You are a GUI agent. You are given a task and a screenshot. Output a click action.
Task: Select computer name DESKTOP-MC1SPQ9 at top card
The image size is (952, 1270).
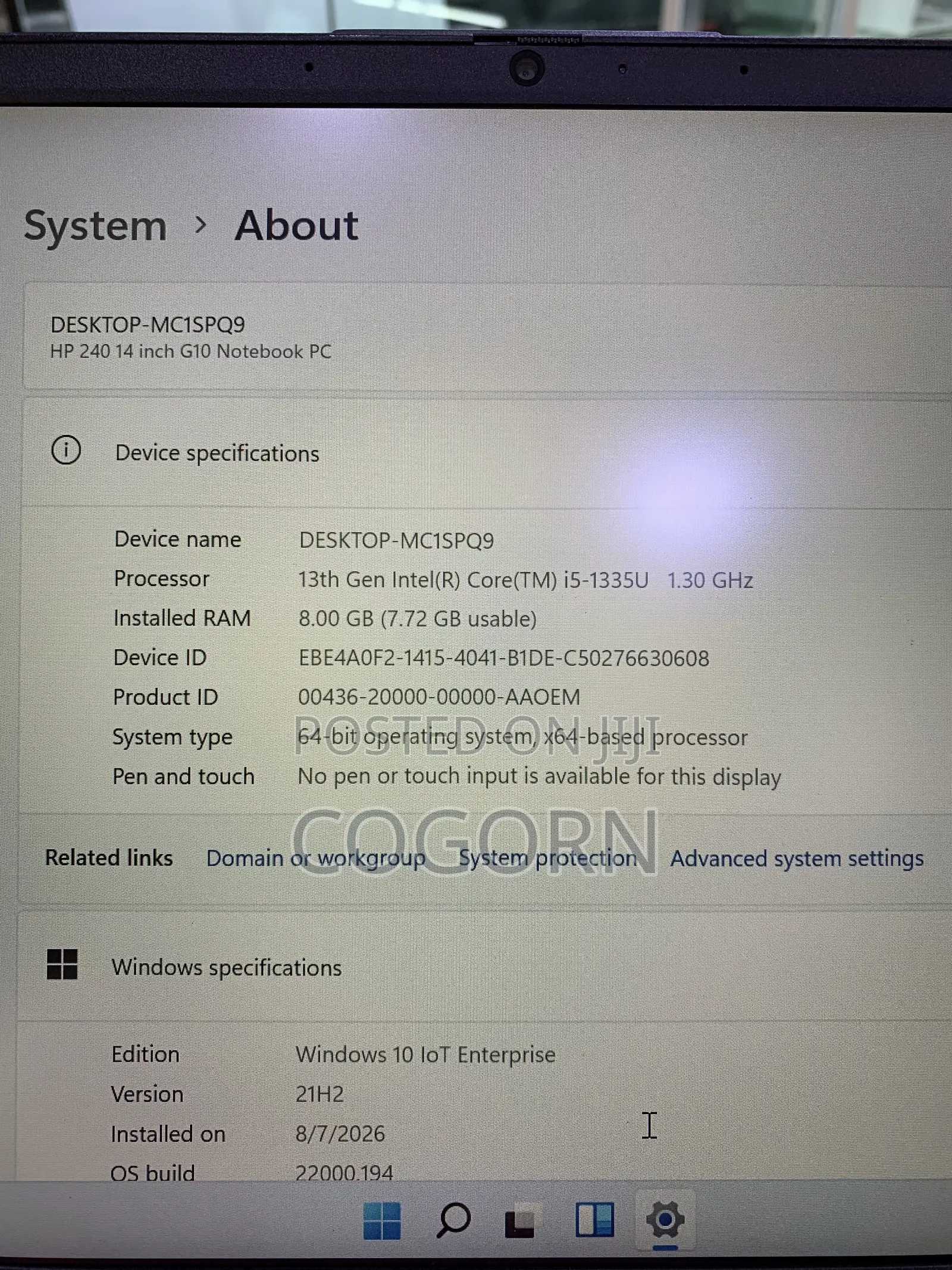(x=148, y=325)
